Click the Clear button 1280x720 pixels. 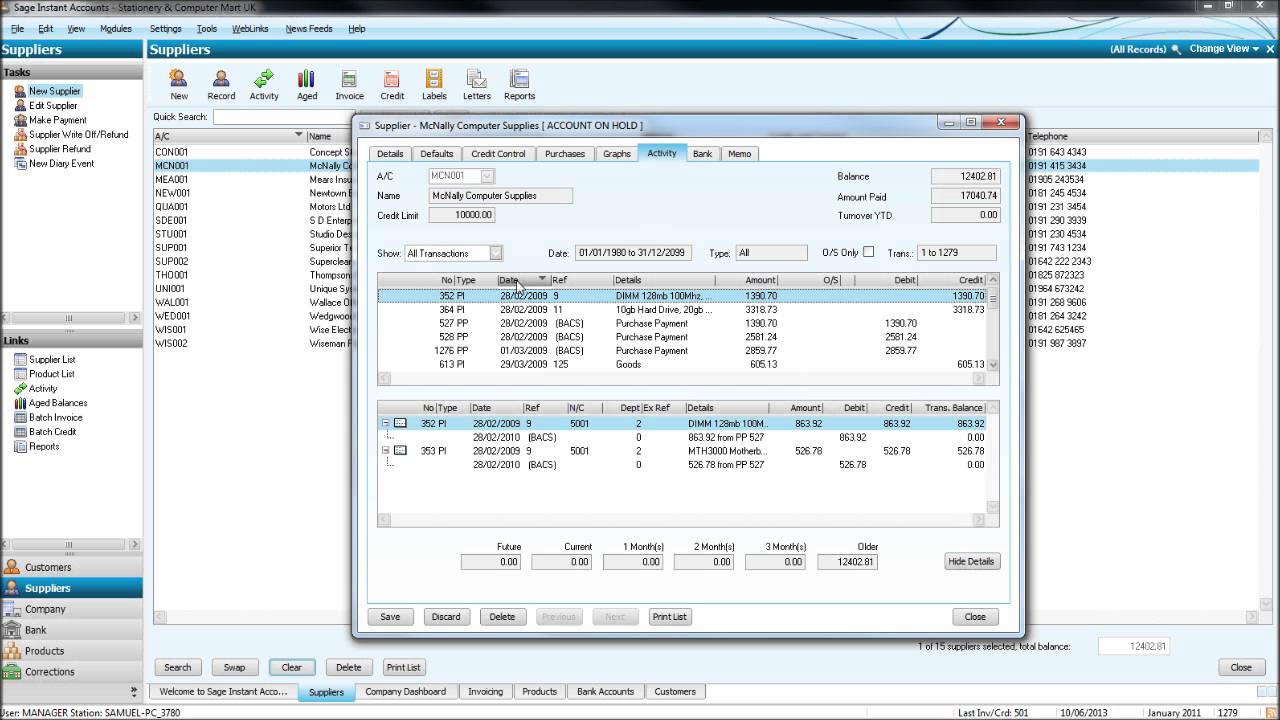[x=292, y=667]
